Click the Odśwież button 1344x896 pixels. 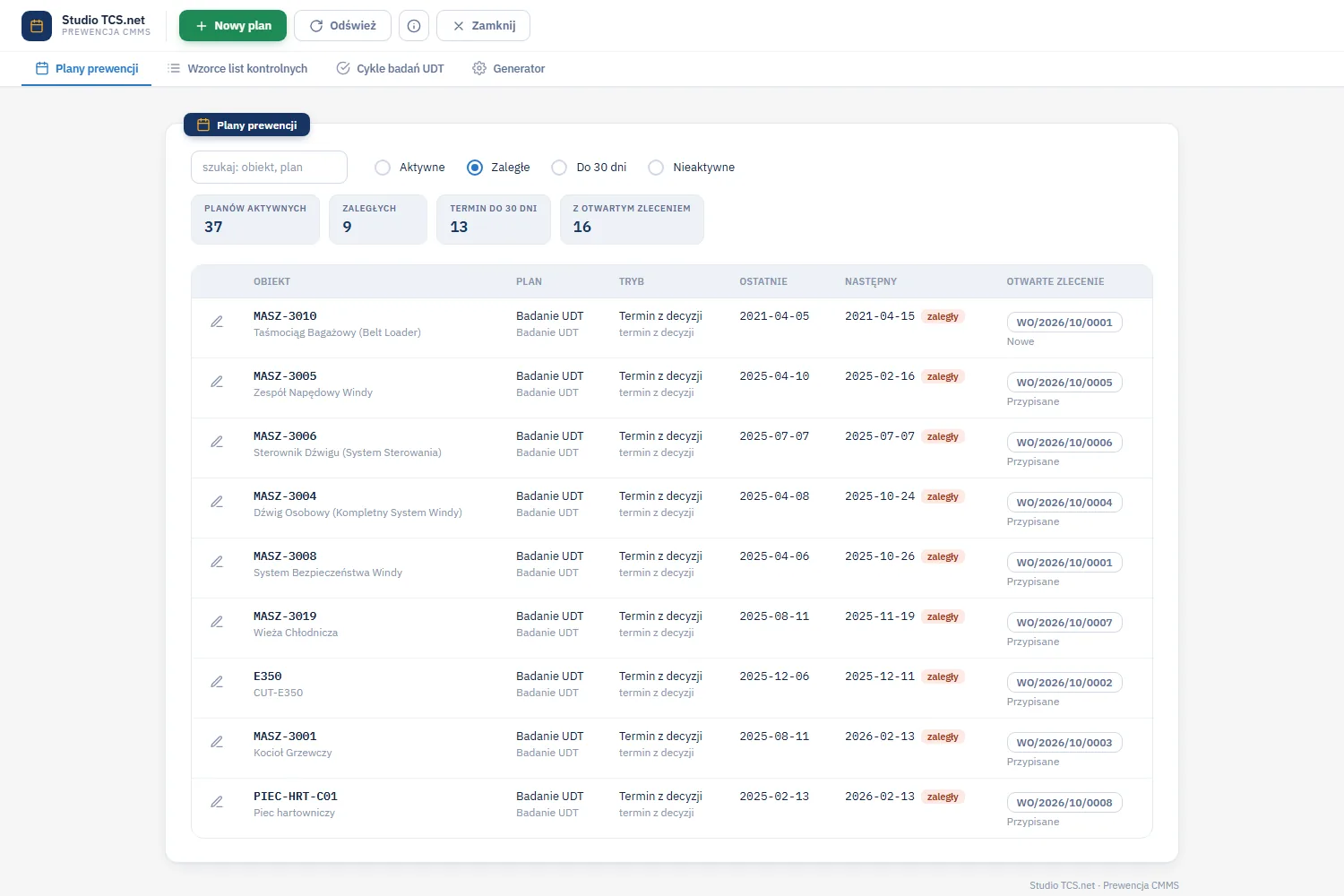coord(343,26)
